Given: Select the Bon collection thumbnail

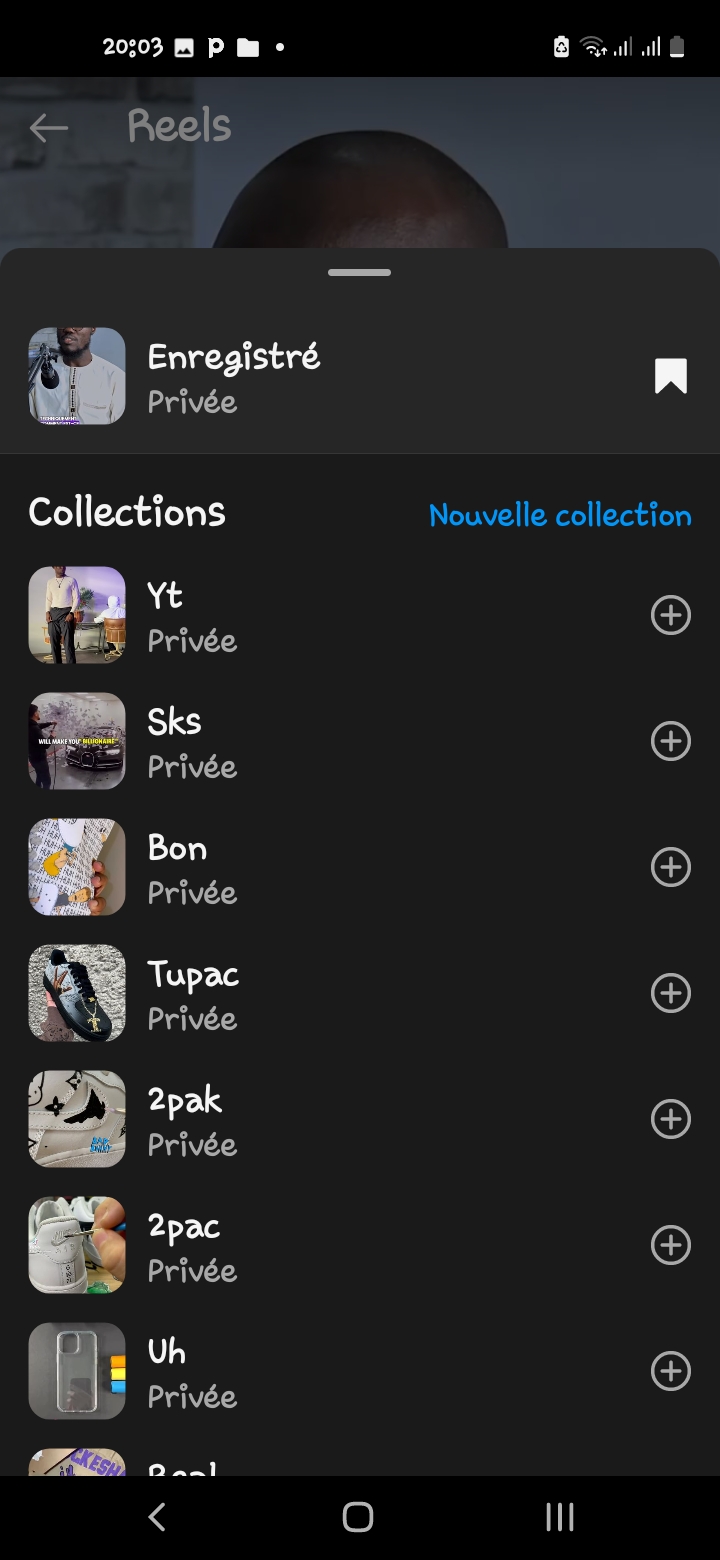Looking at the screenshot, I should 77,867.
